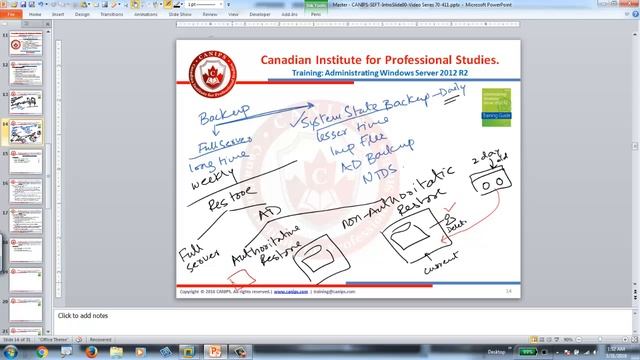640x360 pixels.
Task: Select the highlighted pen ink tool icon
Action: (x=168, y=4)
